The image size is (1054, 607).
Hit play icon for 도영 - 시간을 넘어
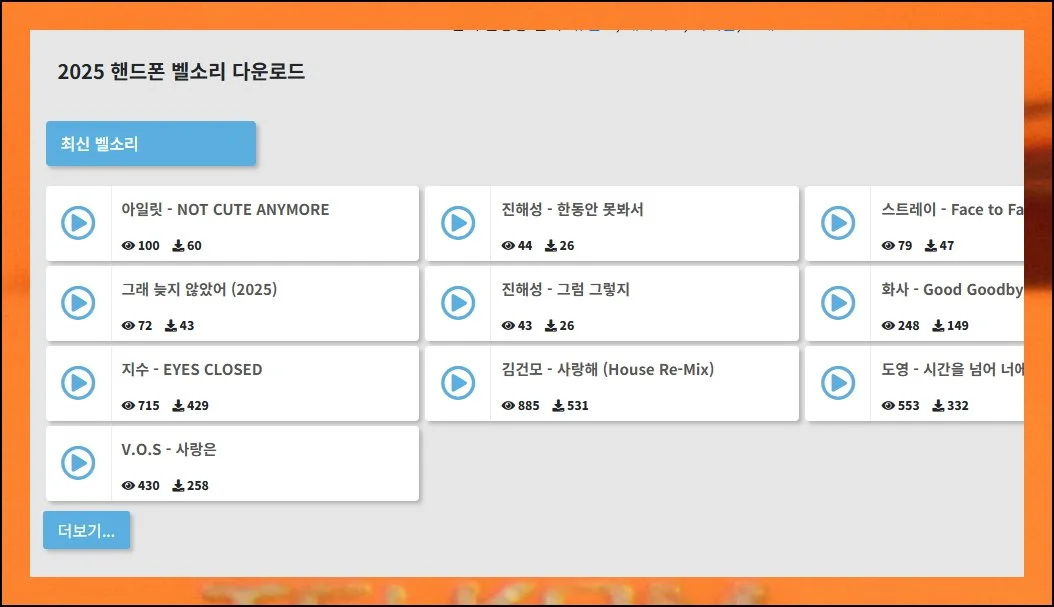pos(838,382)
